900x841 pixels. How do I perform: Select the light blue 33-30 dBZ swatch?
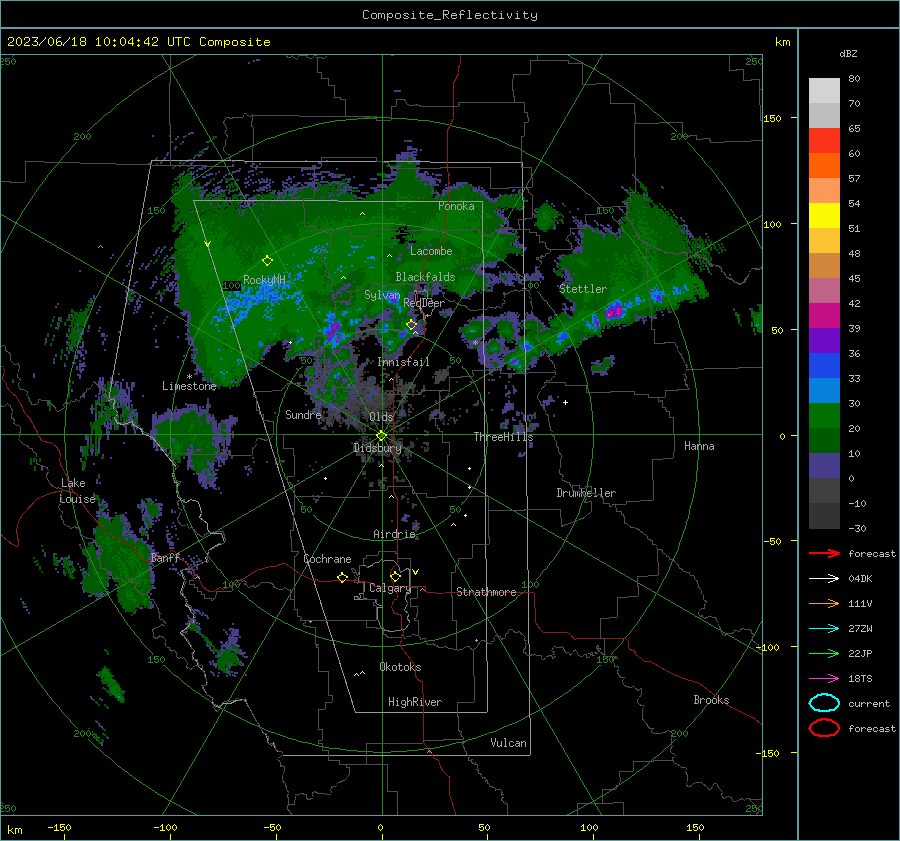pyautogui.click(x=824, y=390)
